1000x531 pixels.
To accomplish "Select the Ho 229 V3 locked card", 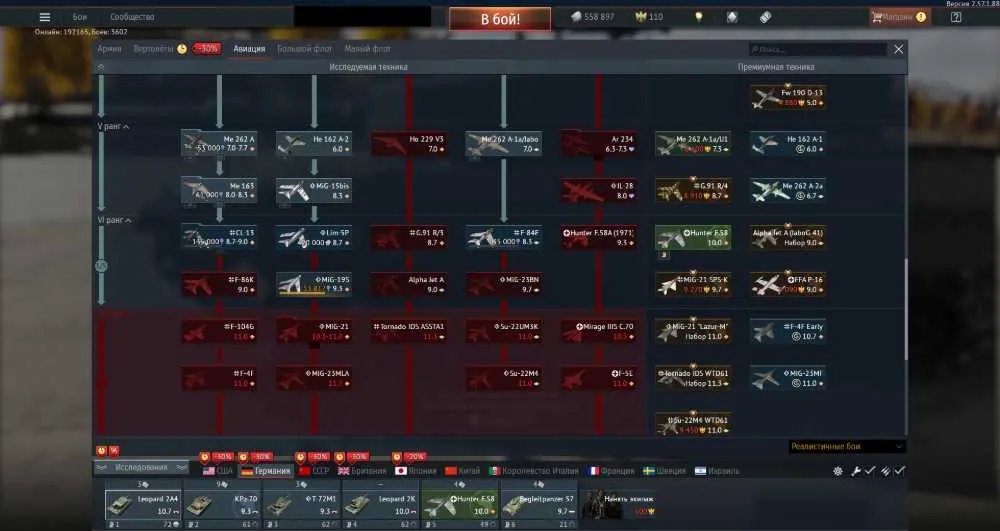I will (x=409, y=144).
